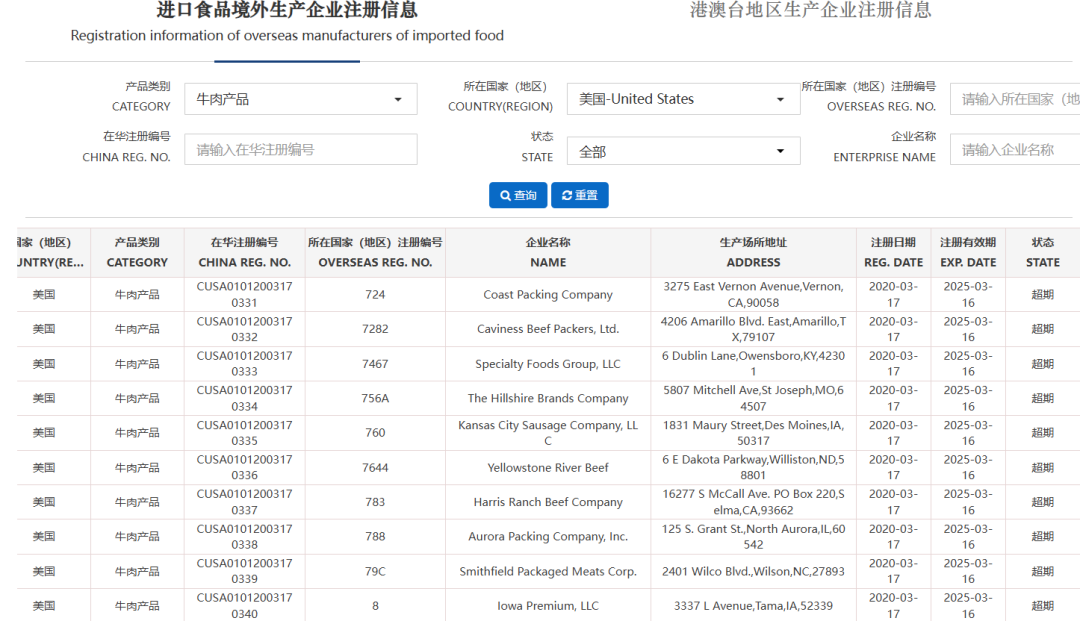Open the 美国-United States country dropdown
This screenshot has width=1080, height=621.
[x=683, y=99]
